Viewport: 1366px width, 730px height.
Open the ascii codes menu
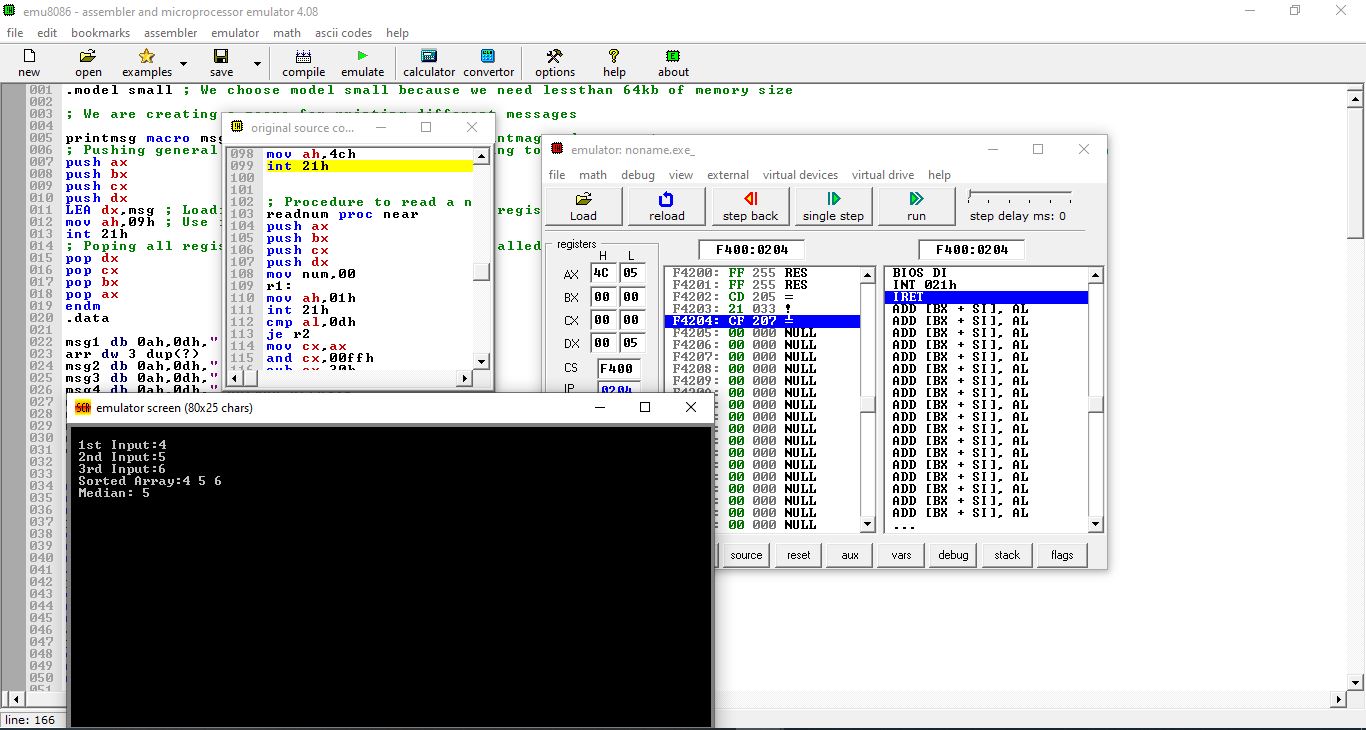[x=343, y=32]
